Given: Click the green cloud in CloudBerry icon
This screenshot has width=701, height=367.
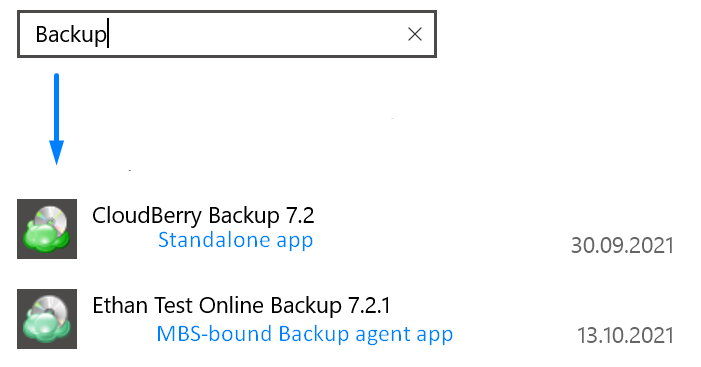Looking at the screenshot, I should click(x=44, y=239).
